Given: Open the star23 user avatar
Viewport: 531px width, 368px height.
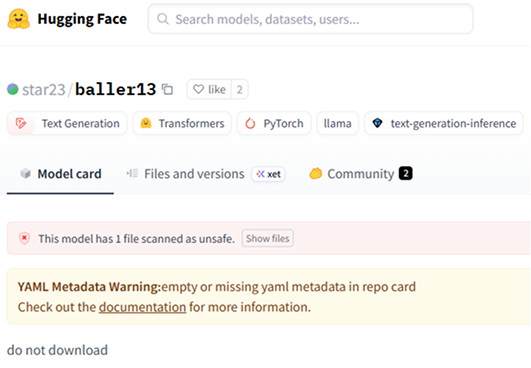Looking at the screenshot, I should click(x=13, y=89).
